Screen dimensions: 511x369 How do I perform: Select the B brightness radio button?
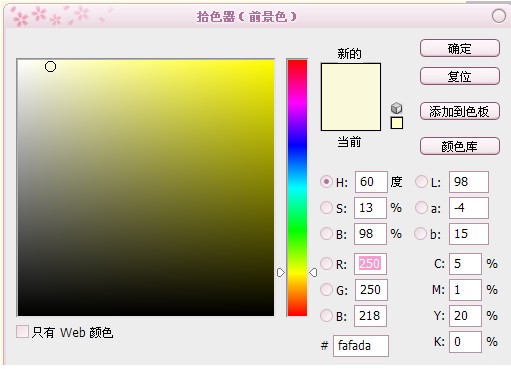(326, 234)
